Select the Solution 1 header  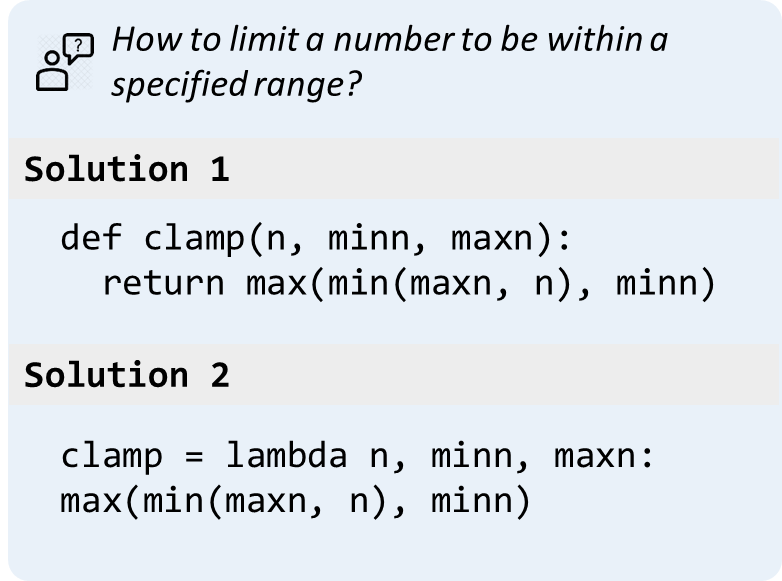(127, 169)
